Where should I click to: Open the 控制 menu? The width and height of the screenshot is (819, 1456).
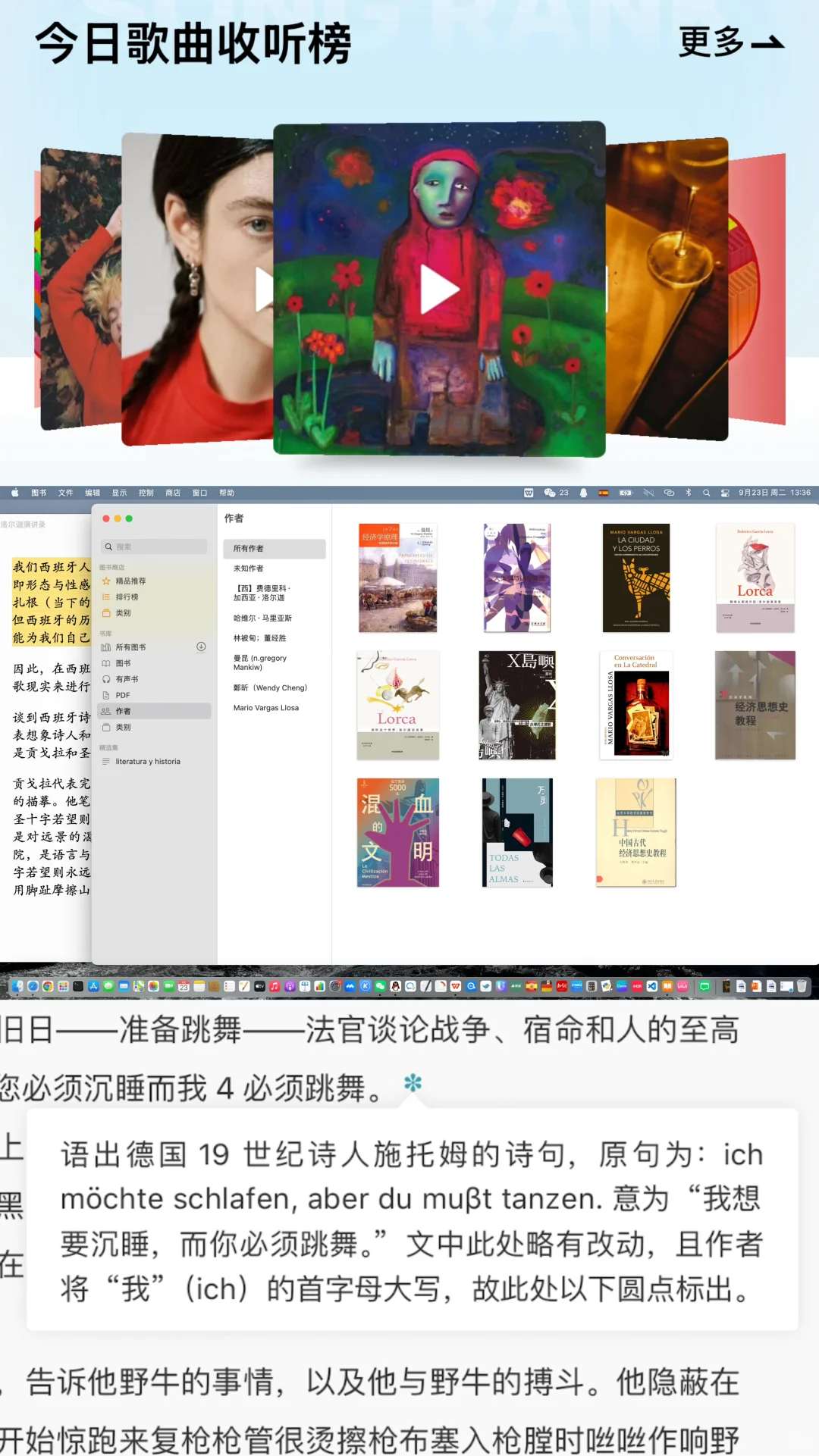click(x=146, y=493)
